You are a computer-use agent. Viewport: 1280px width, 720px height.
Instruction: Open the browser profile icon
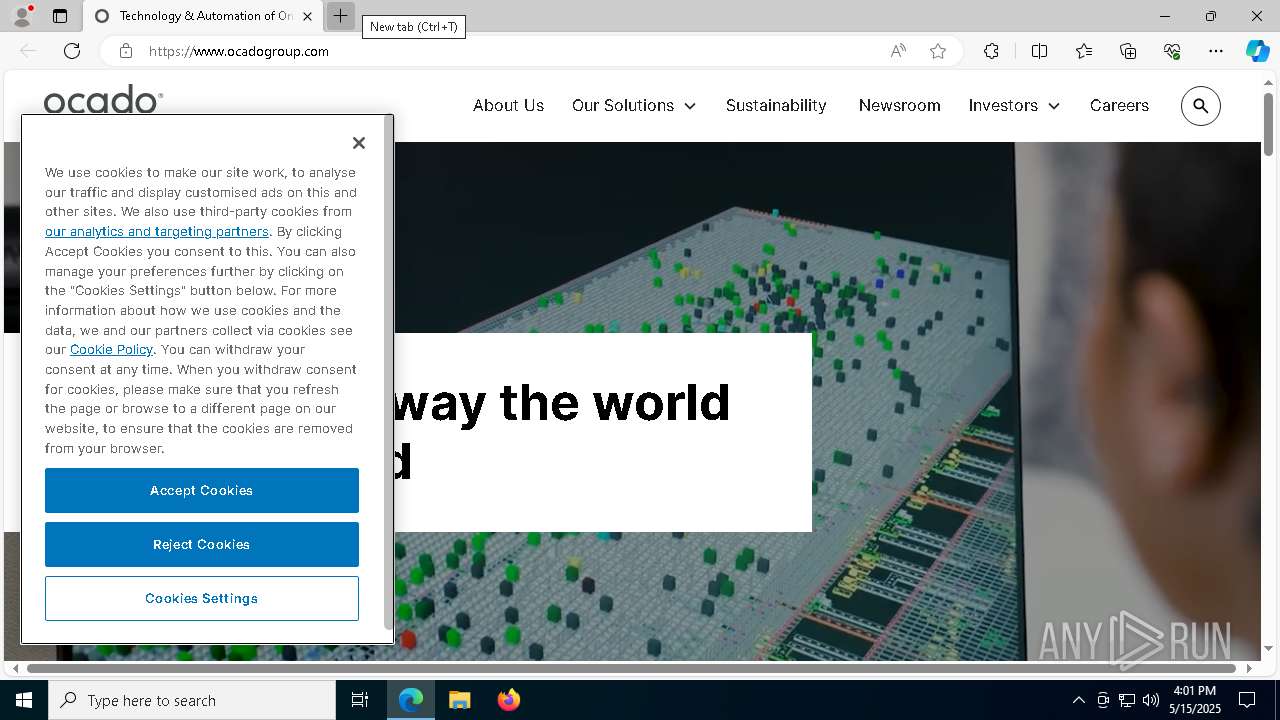point(21,16)
